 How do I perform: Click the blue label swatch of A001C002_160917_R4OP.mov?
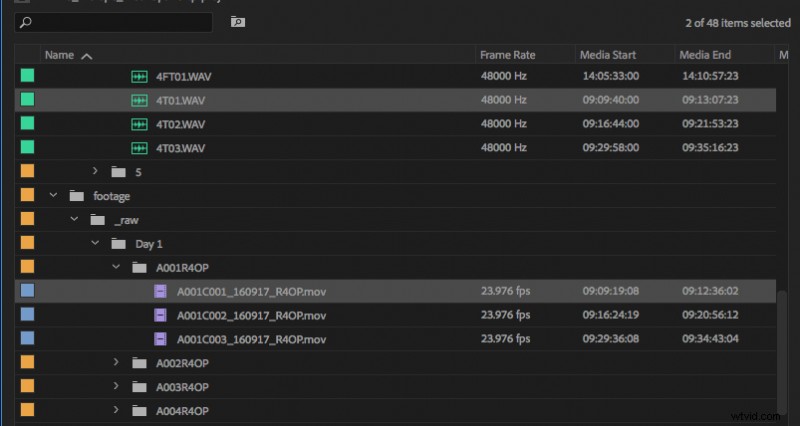pyautogui.click(x=28, y=314)
